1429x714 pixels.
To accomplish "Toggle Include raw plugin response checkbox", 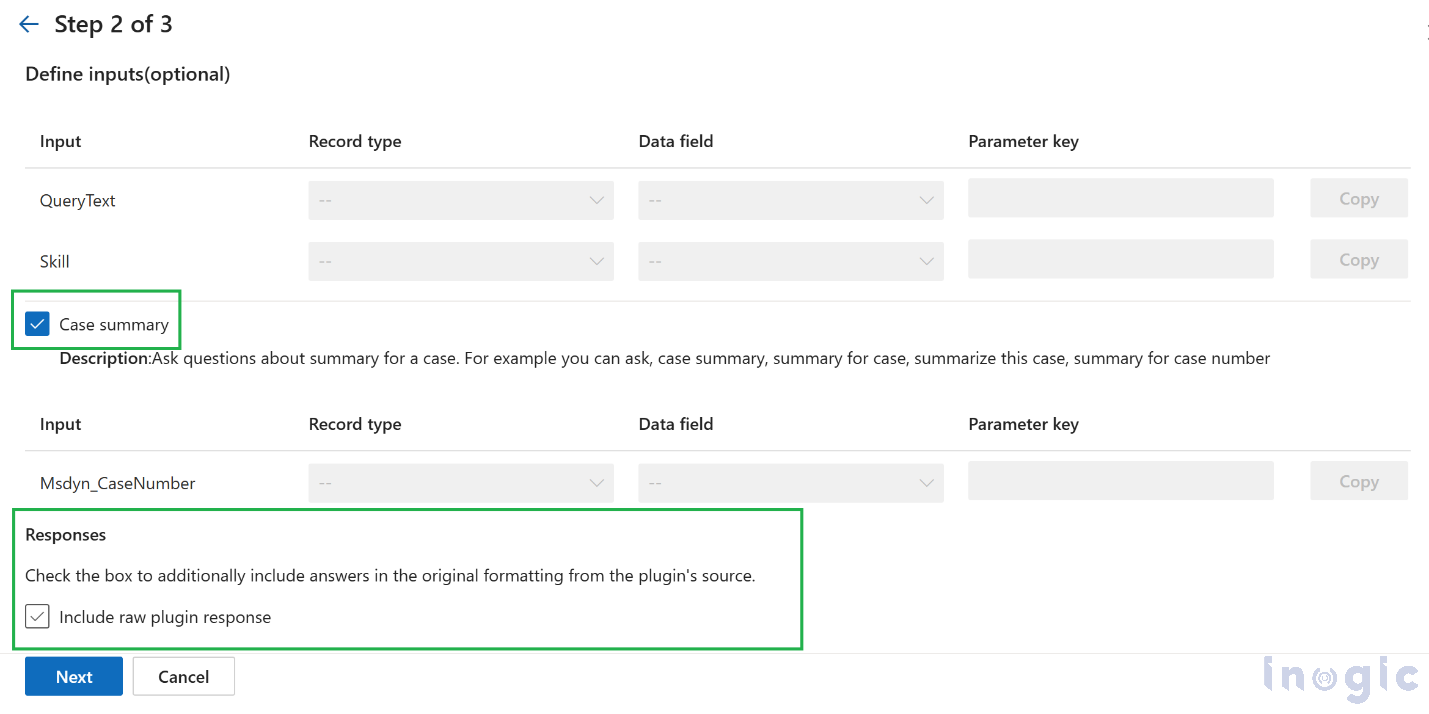I will pos(37,616).
